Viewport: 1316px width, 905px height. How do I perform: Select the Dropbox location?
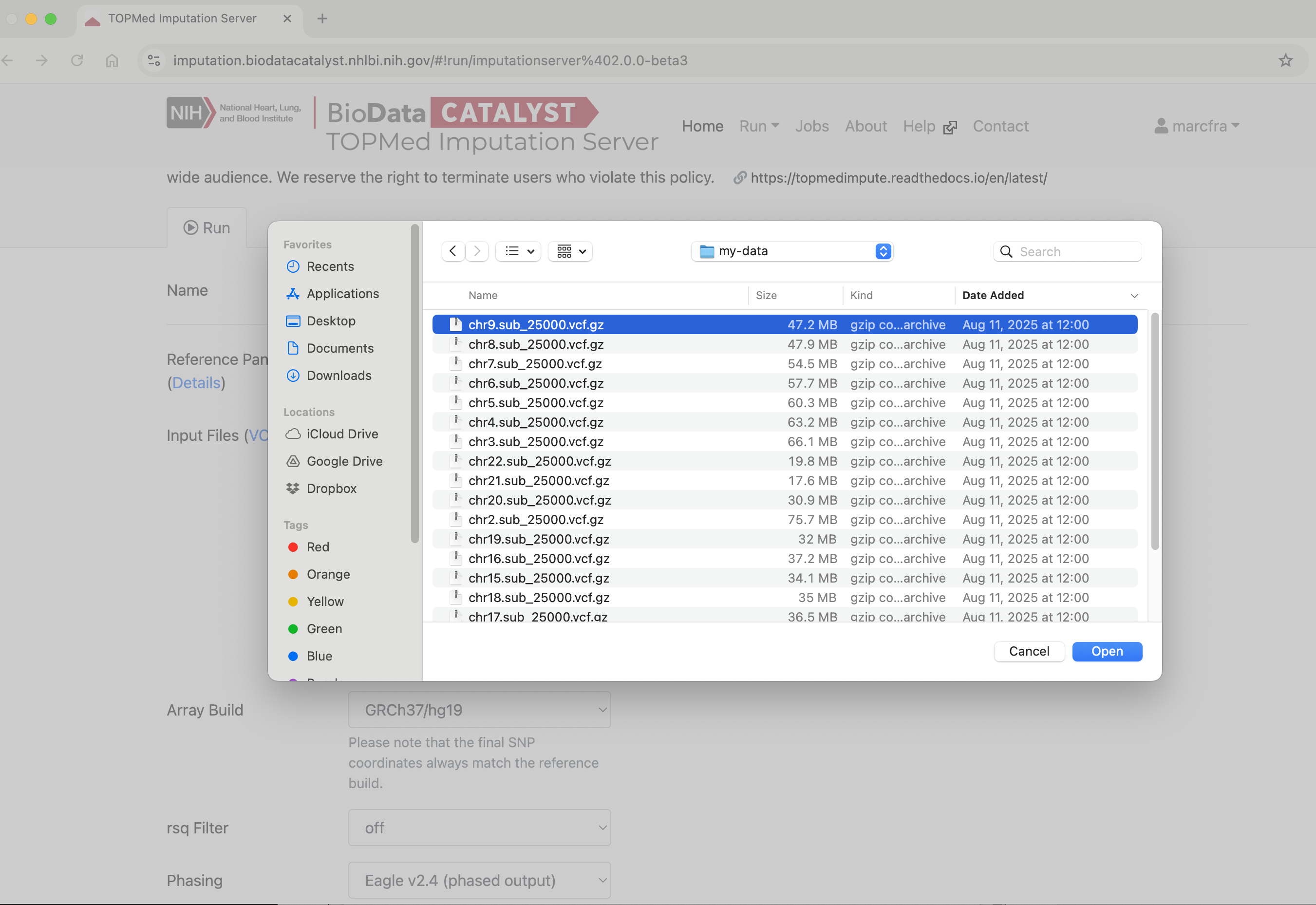coord(331,488)
